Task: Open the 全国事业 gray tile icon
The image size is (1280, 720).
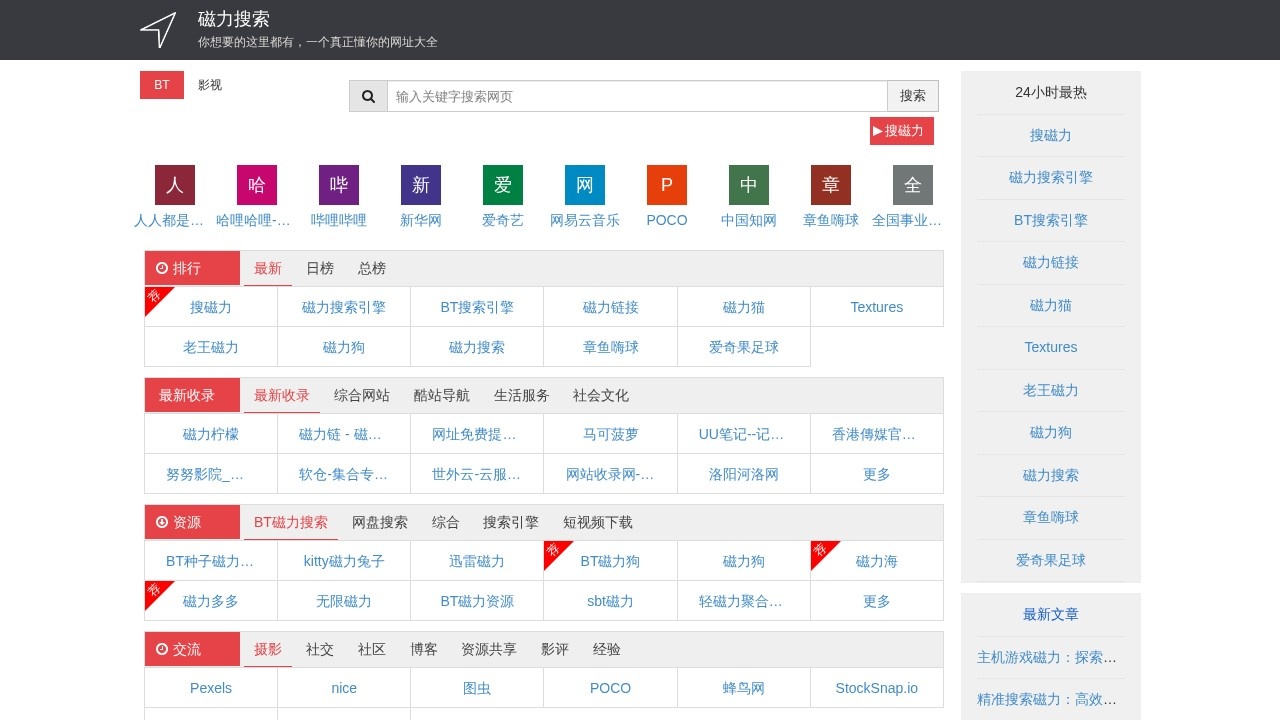Action: (913, 185)
